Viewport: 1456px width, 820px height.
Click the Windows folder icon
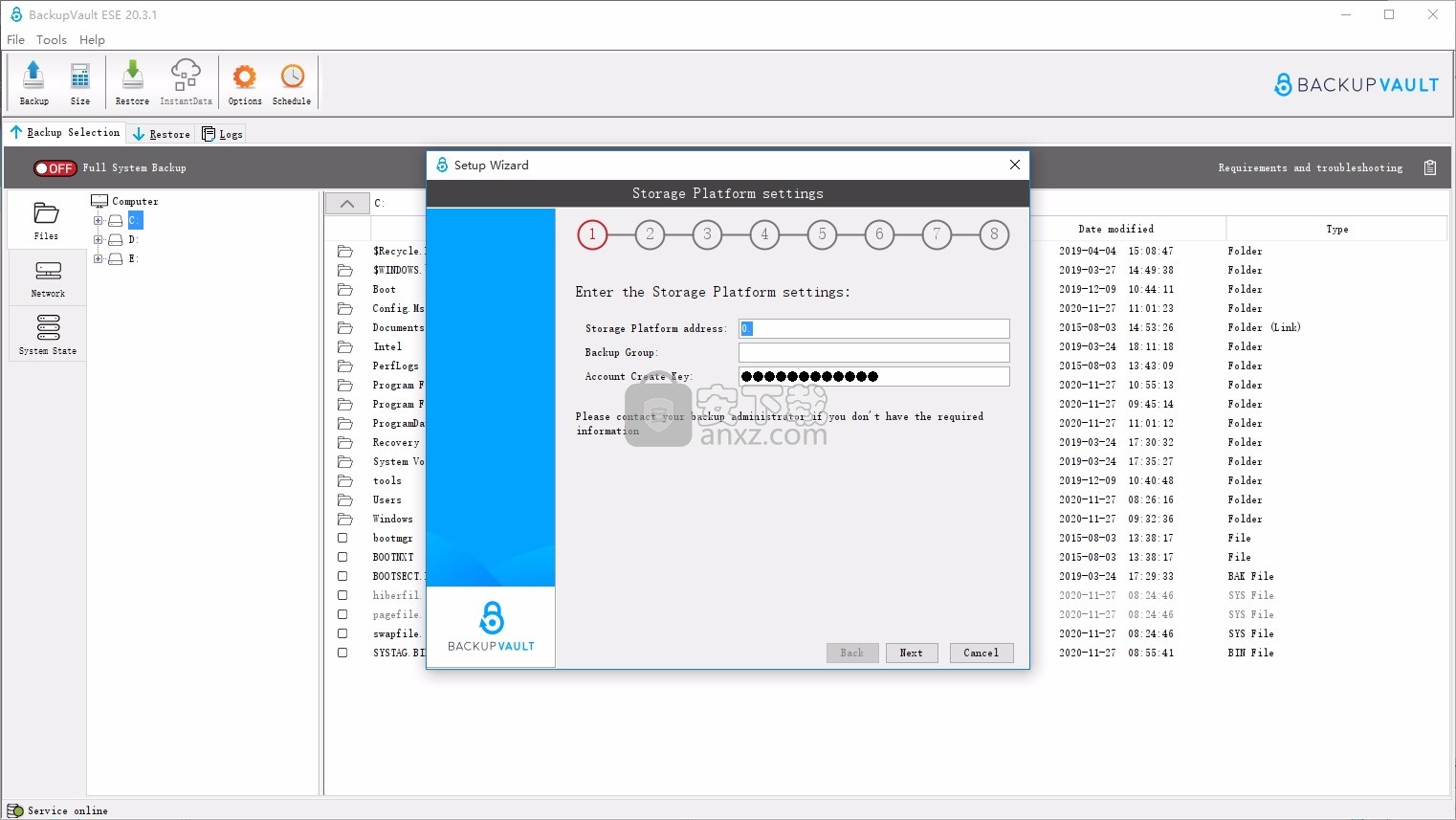tap(345, 519)
